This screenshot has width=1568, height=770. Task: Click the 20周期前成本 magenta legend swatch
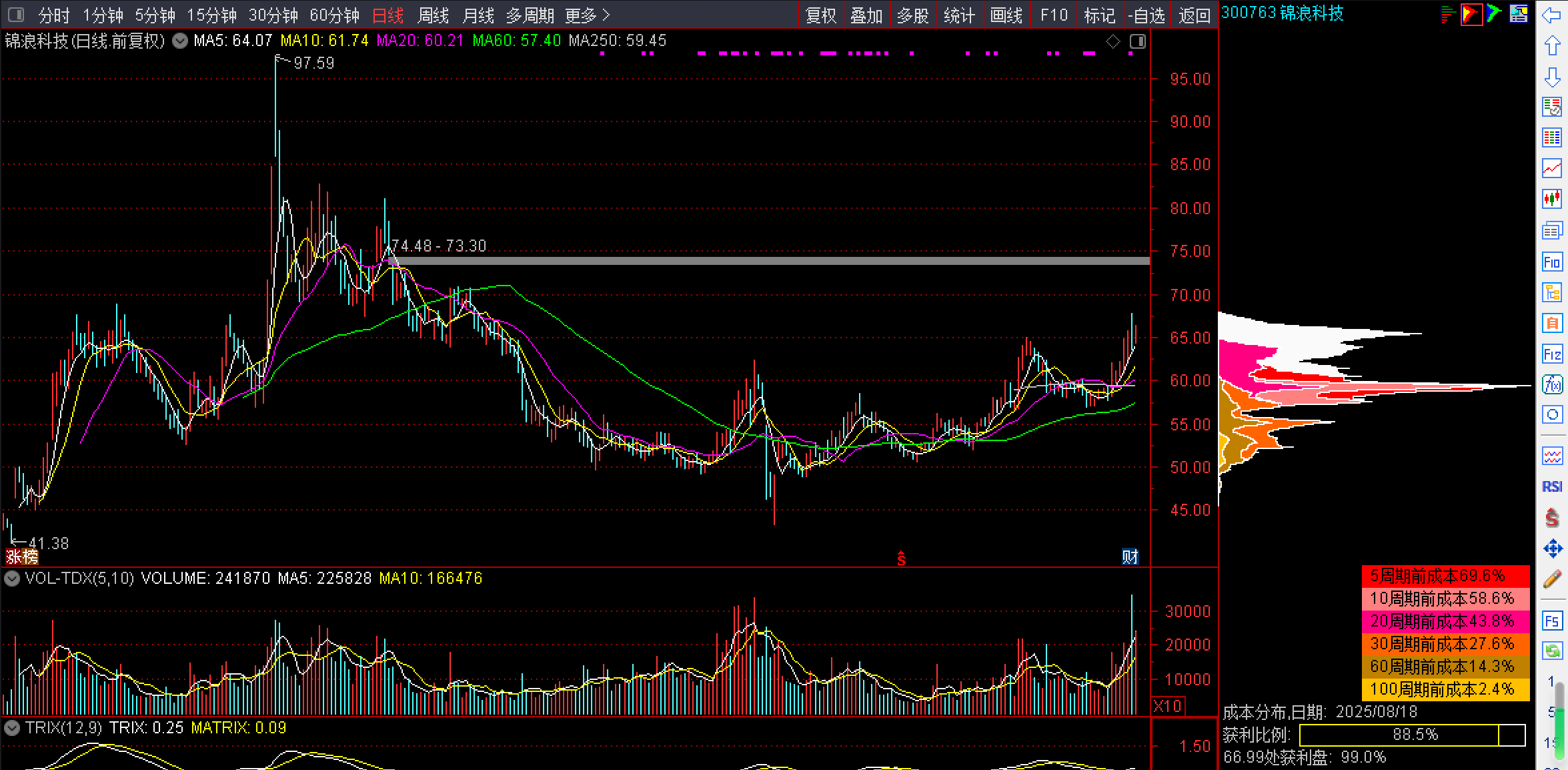coord(1445,621)
